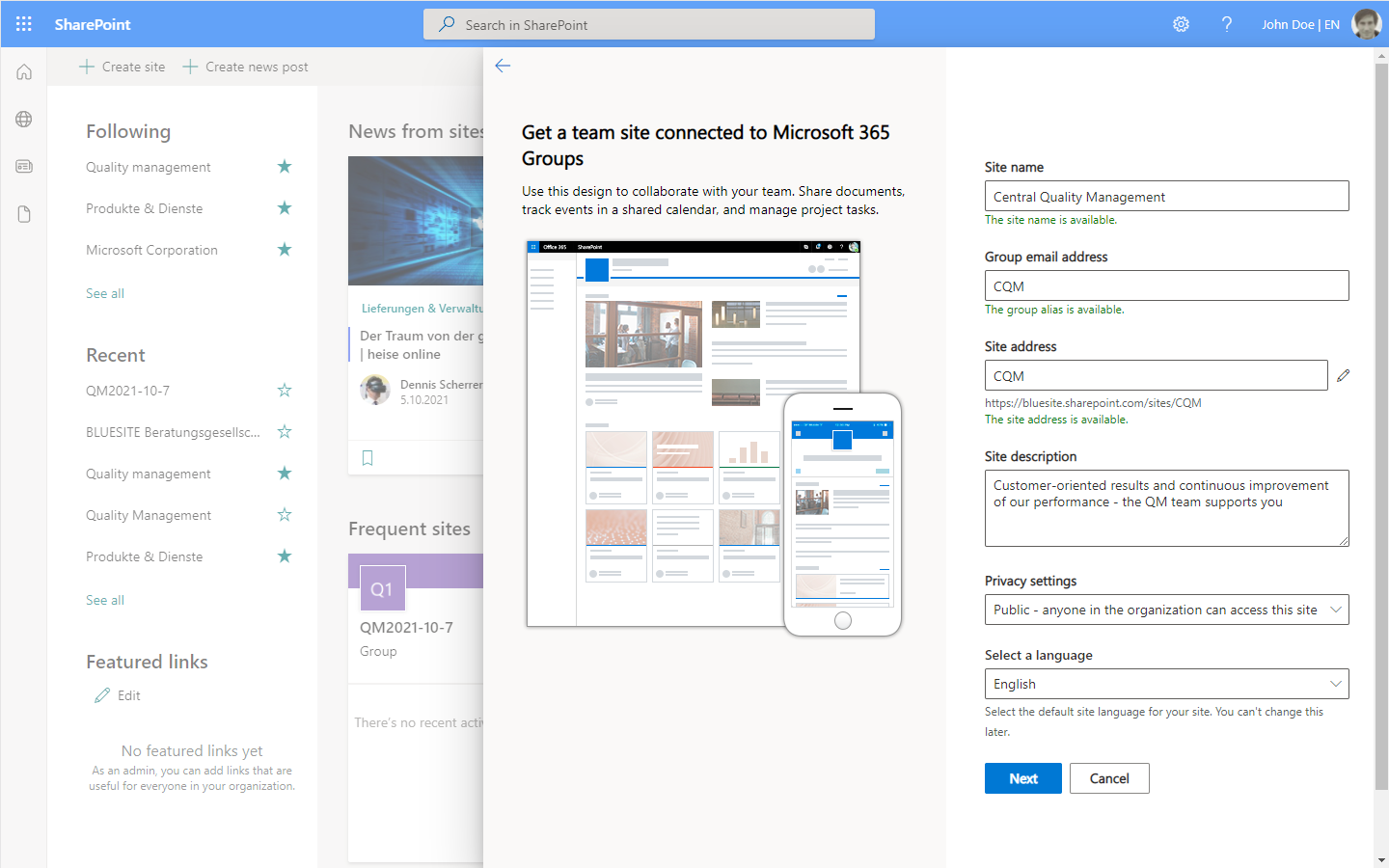Follow QM2021-10-7 with star
Image resolution: width=1389 pixels, height=868 pixels.
[285, 391]
